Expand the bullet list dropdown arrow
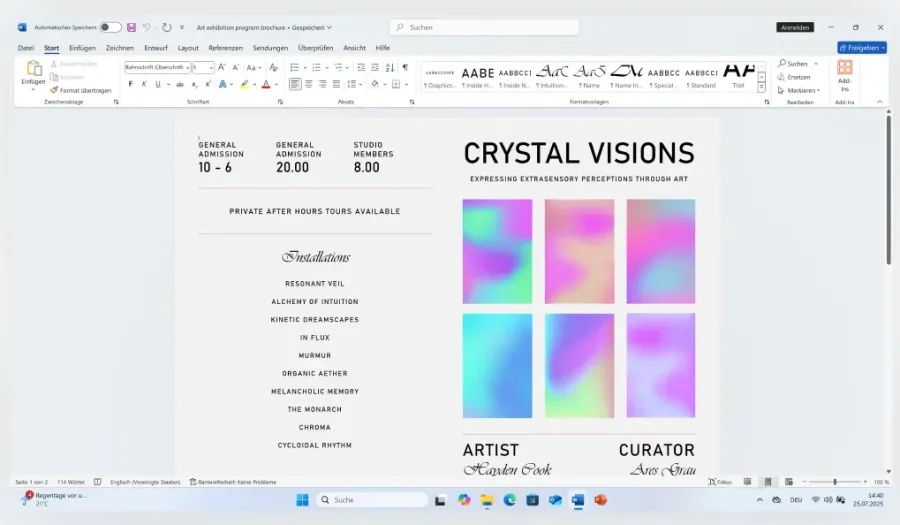 click(x=305, y=68)
